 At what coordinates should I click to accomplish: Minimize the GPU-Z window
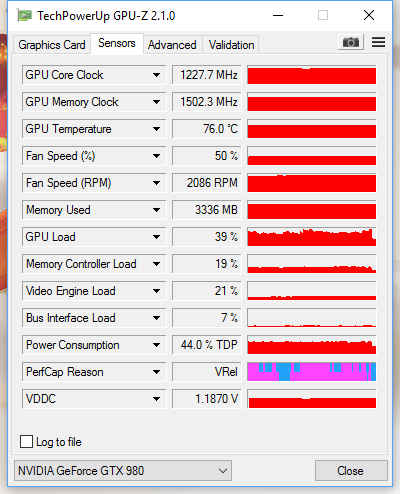pos(278,15)
